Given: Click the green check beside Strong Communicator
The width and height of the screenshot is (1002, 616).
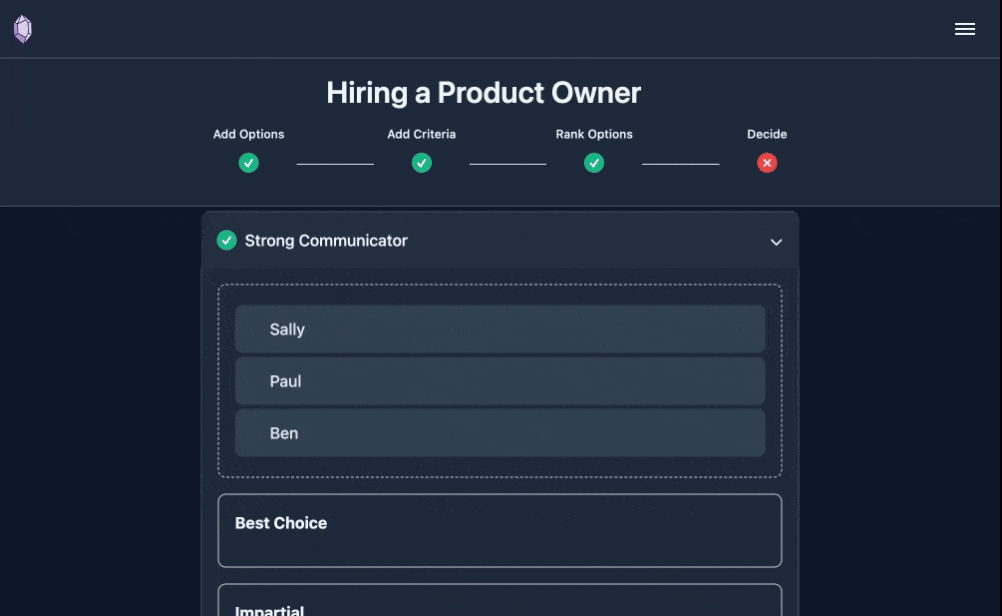Looking at the screenshot, I should [227, 240].
